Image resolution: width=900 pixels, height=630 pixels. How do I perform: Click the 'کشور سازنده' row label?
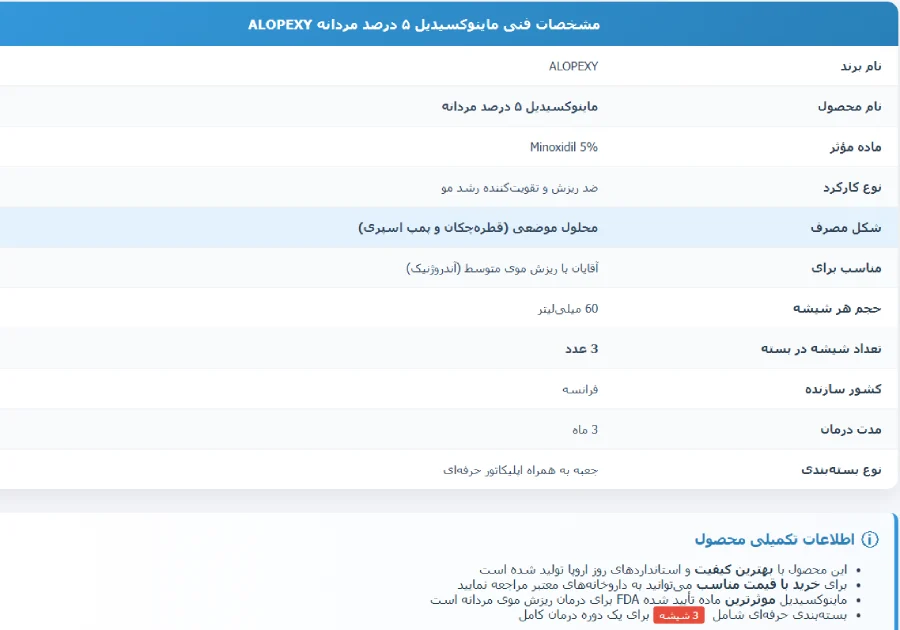(843, 389)
